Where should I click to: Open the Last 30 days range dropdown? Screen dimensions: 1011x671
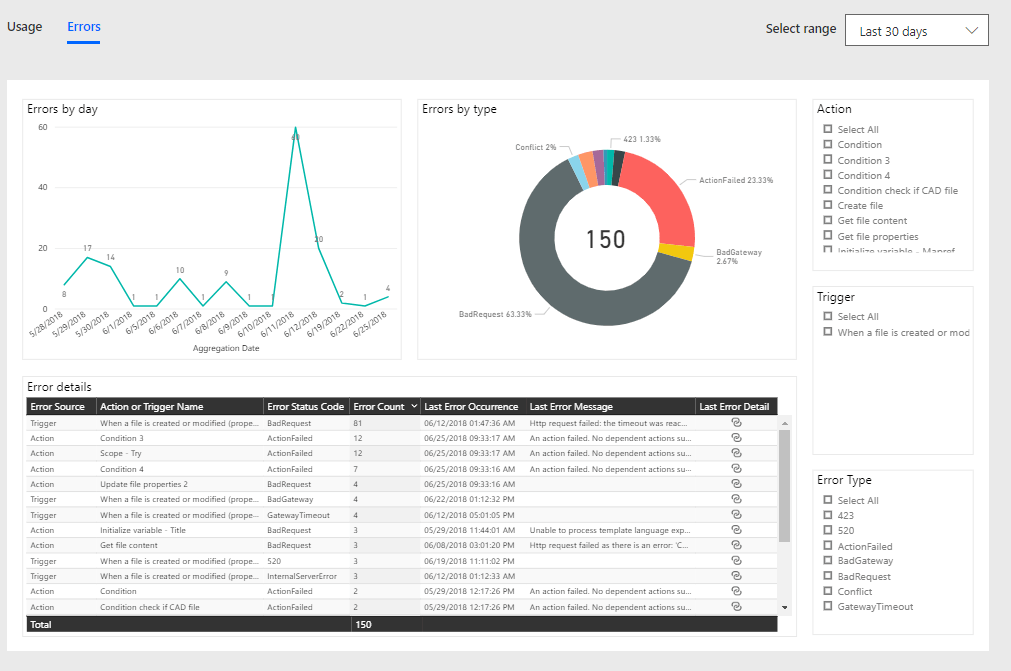[x=916, y=30]
